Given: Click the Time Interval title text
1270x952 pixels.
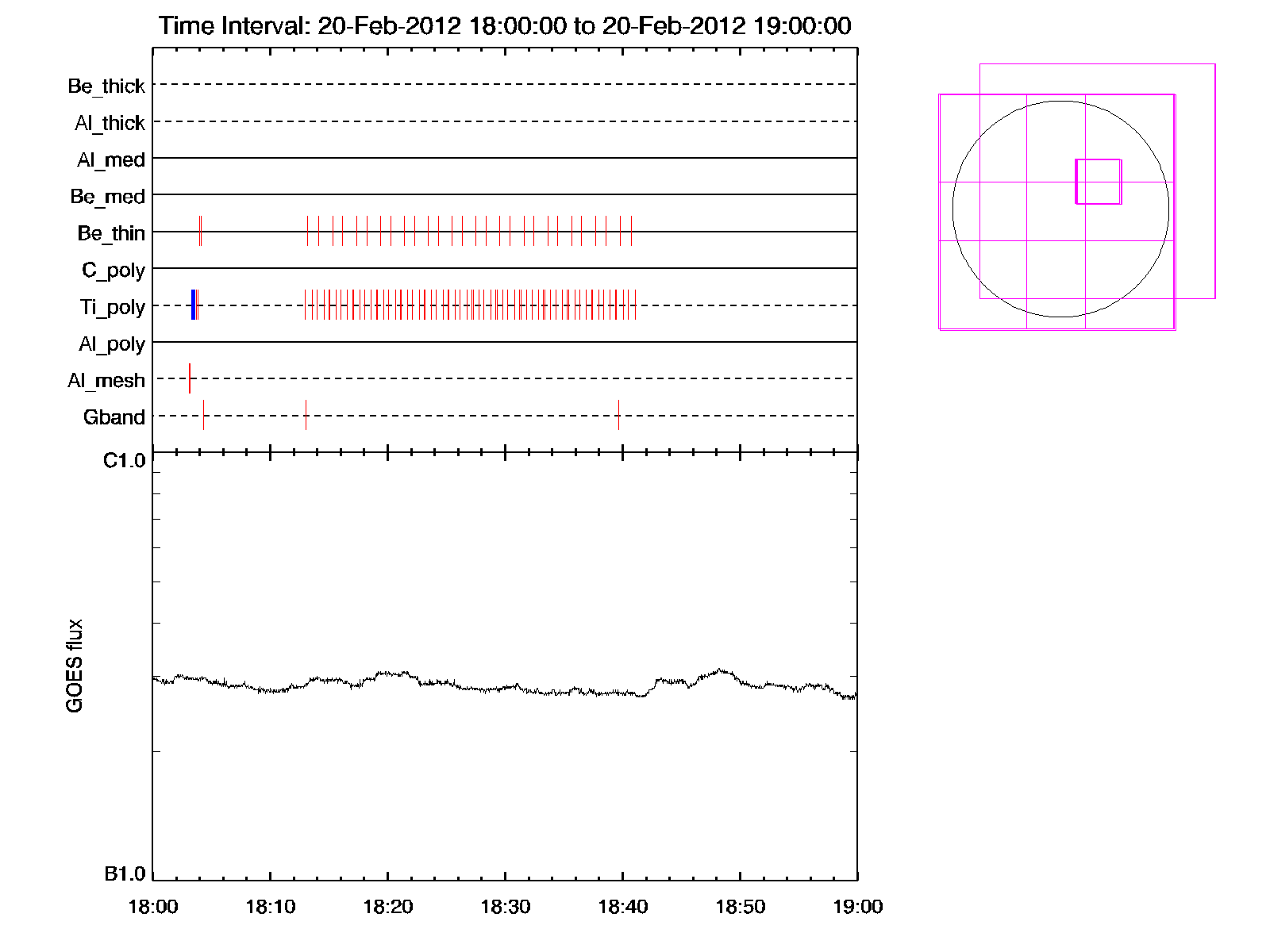Looking at the screenshot, I should pos(505,25).
